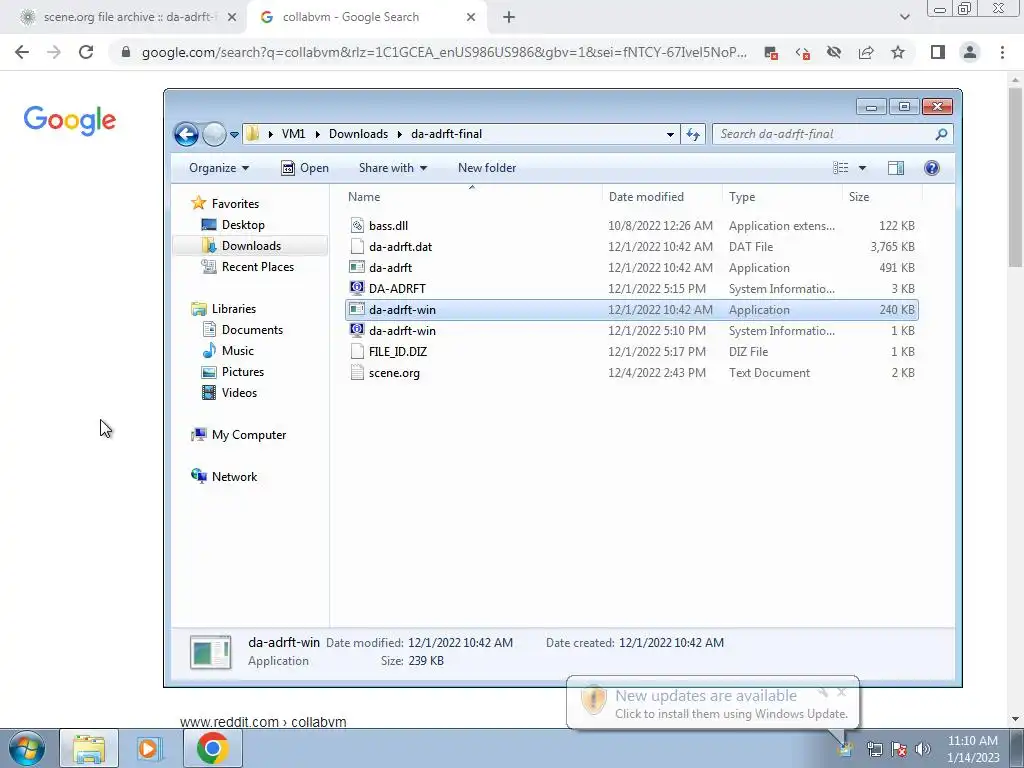1024x768 pixels.
Task: Click the search magnifier in Explorer search
Action: pyautogui.click(x=941, y=134)
